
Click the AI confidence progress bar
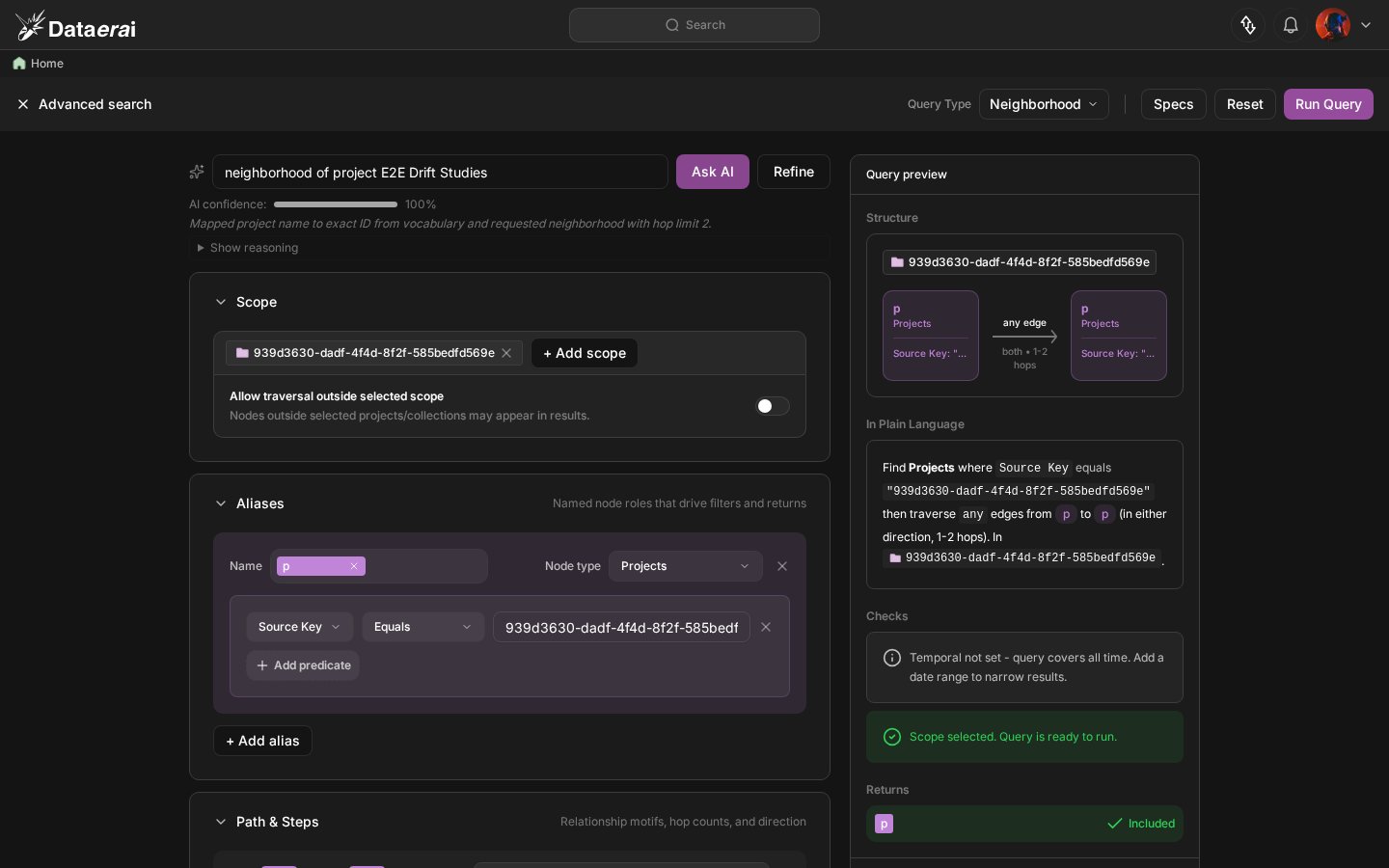pyautogui.click(x=336, y=204)
